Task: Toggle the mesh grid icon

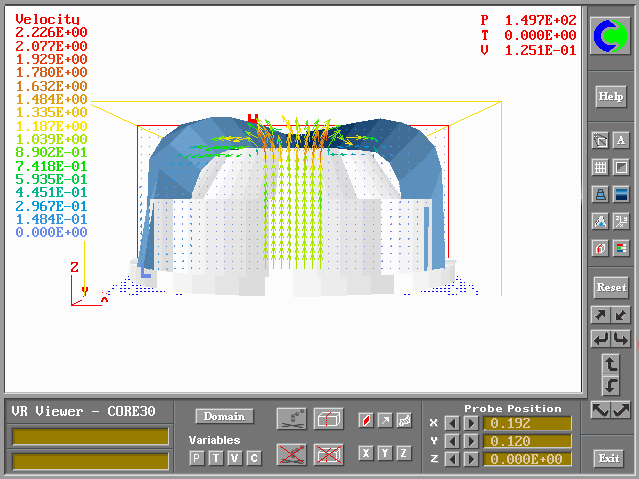Action: [600, 167]
